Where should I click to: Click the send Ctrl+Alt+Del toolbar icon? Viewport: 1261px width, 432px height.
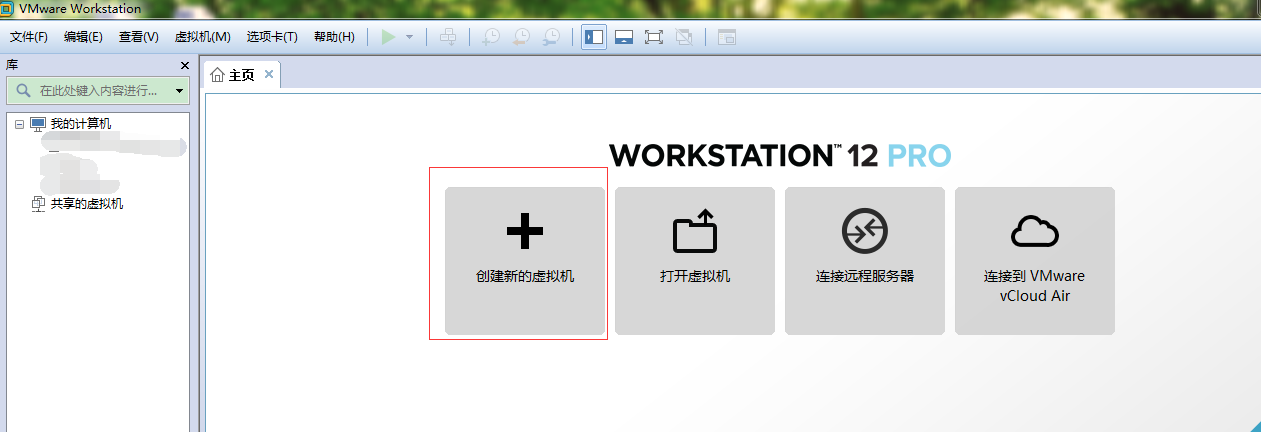click(x=448, y=37)
